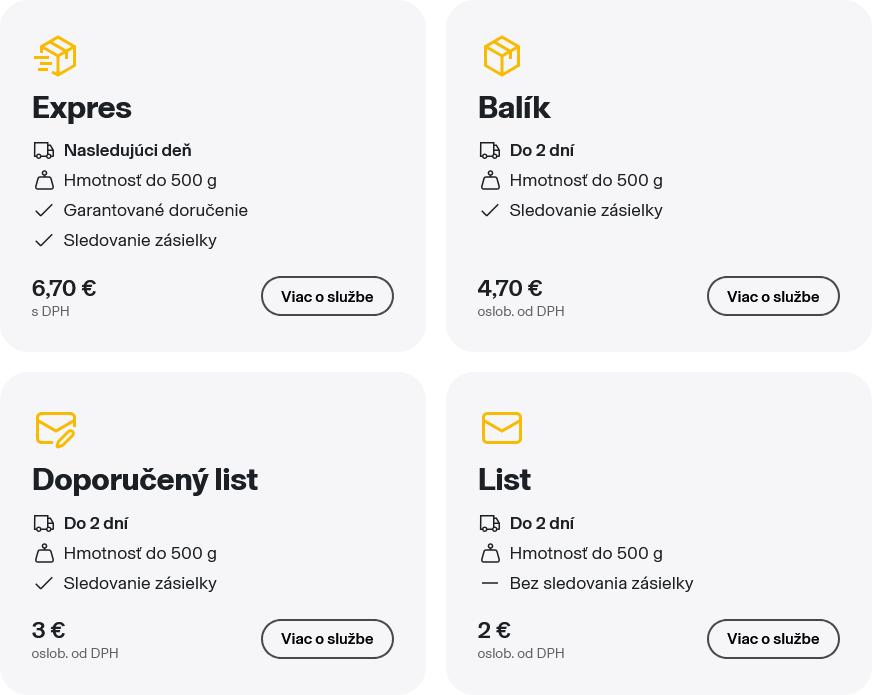Click the checkmark beside Garantované doručenie
Image resolution: width=872 pixels, height=695 pixels.
click(44, 211)
